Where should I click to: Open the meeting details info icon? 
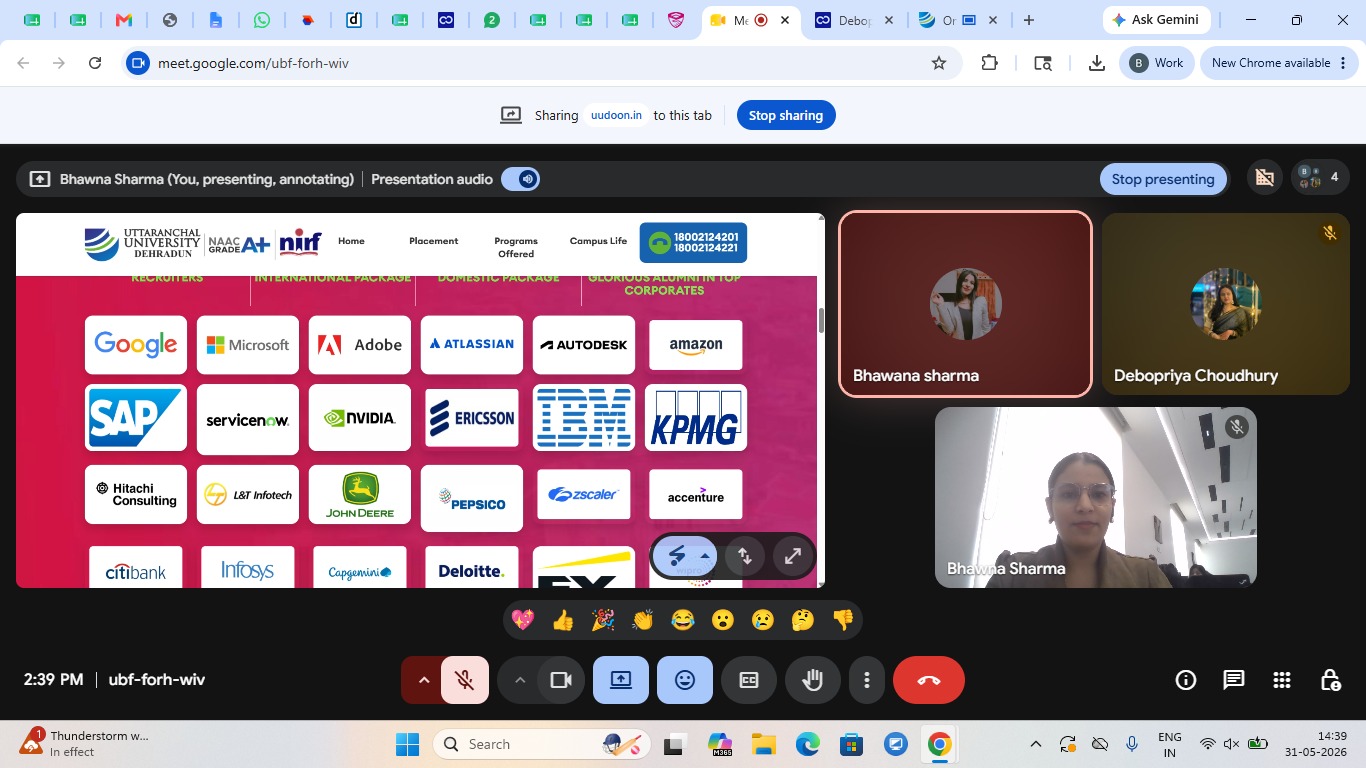click(1186, 680)
